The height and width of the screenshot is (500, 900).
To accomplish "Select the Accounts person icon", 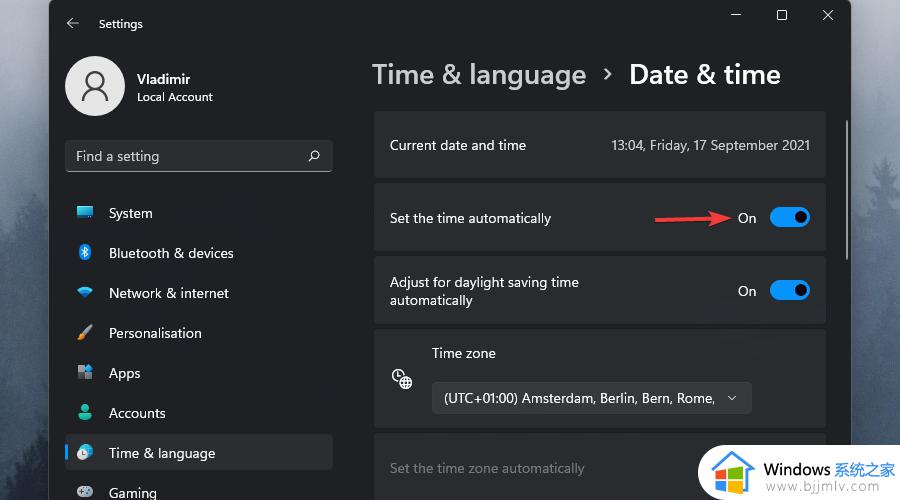I will pyautogui.click(x=85, y=412).
